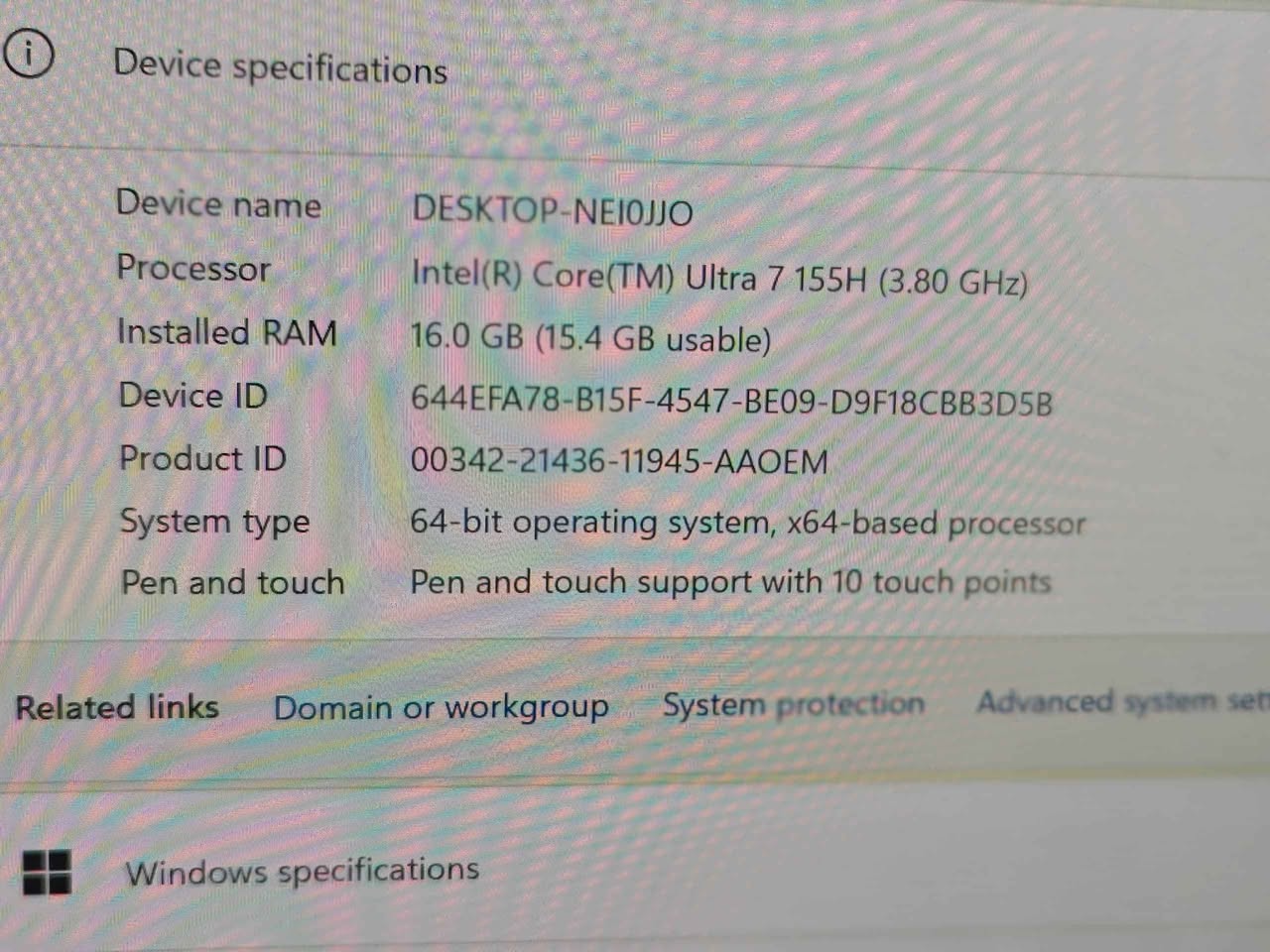
Task: Click the Installed RAM label
Action: (x=227, y=332)
